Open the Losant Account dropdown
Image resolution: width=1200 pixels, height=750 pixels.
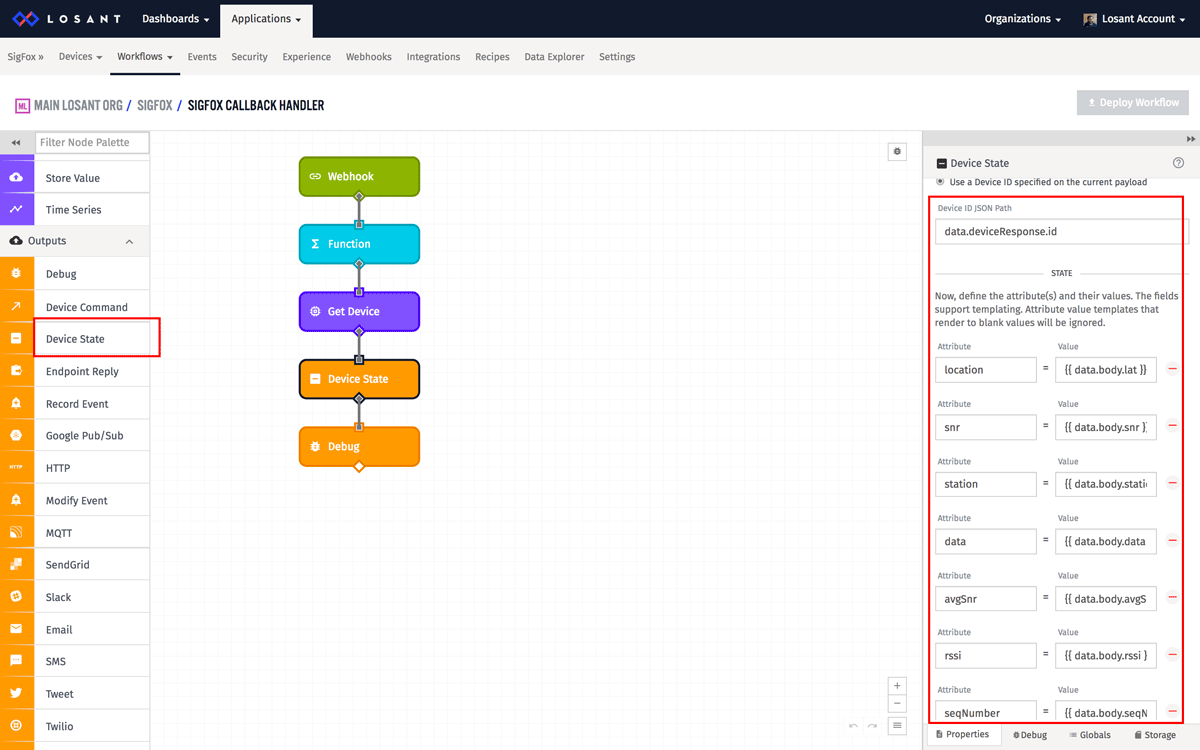pyautogui.click(x=1136, y=19)
